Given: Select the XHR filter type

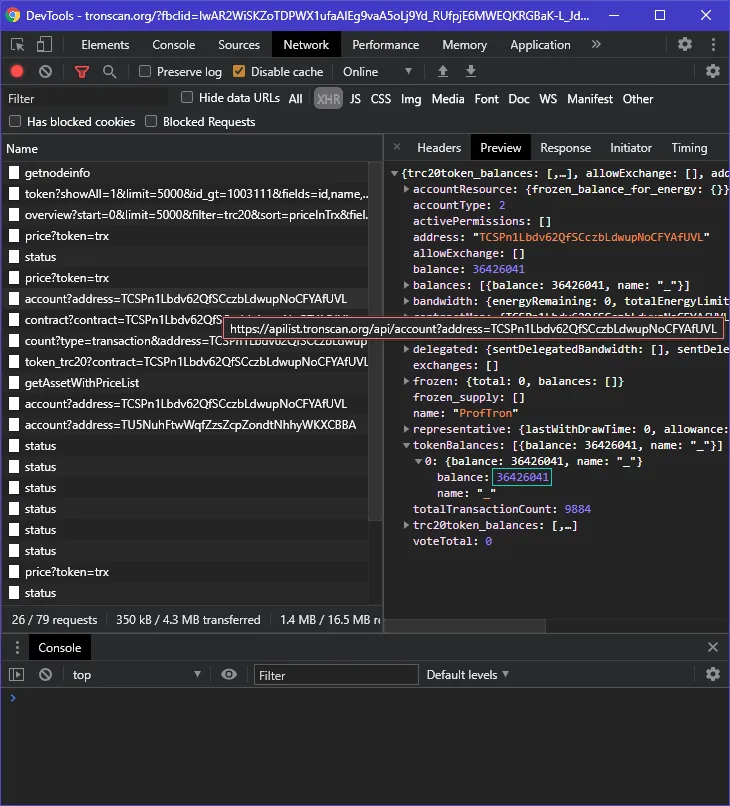Looking at the screenshot, I should 328,99.
